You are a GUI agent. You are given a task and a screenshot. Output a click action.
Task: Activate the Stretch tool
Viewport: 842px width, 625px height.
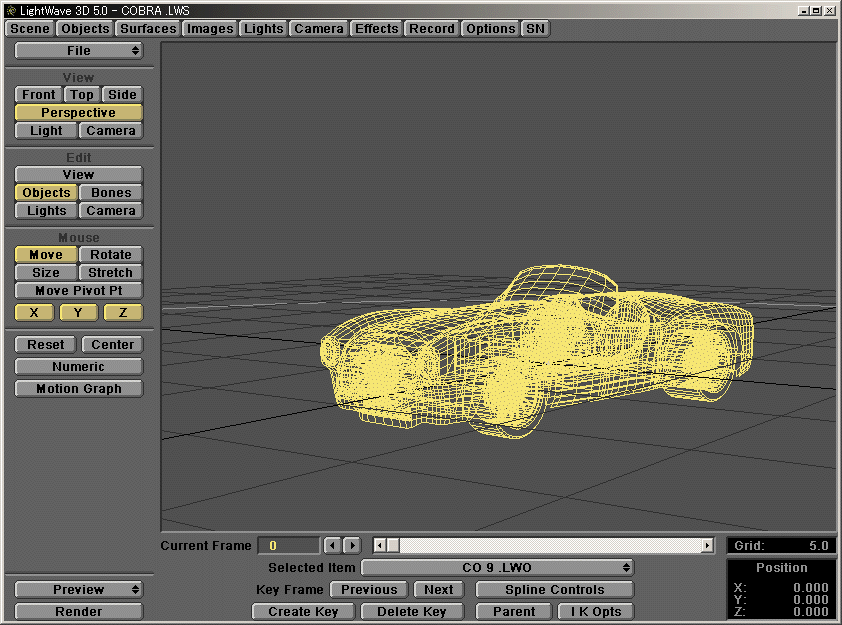coord(110,272)
